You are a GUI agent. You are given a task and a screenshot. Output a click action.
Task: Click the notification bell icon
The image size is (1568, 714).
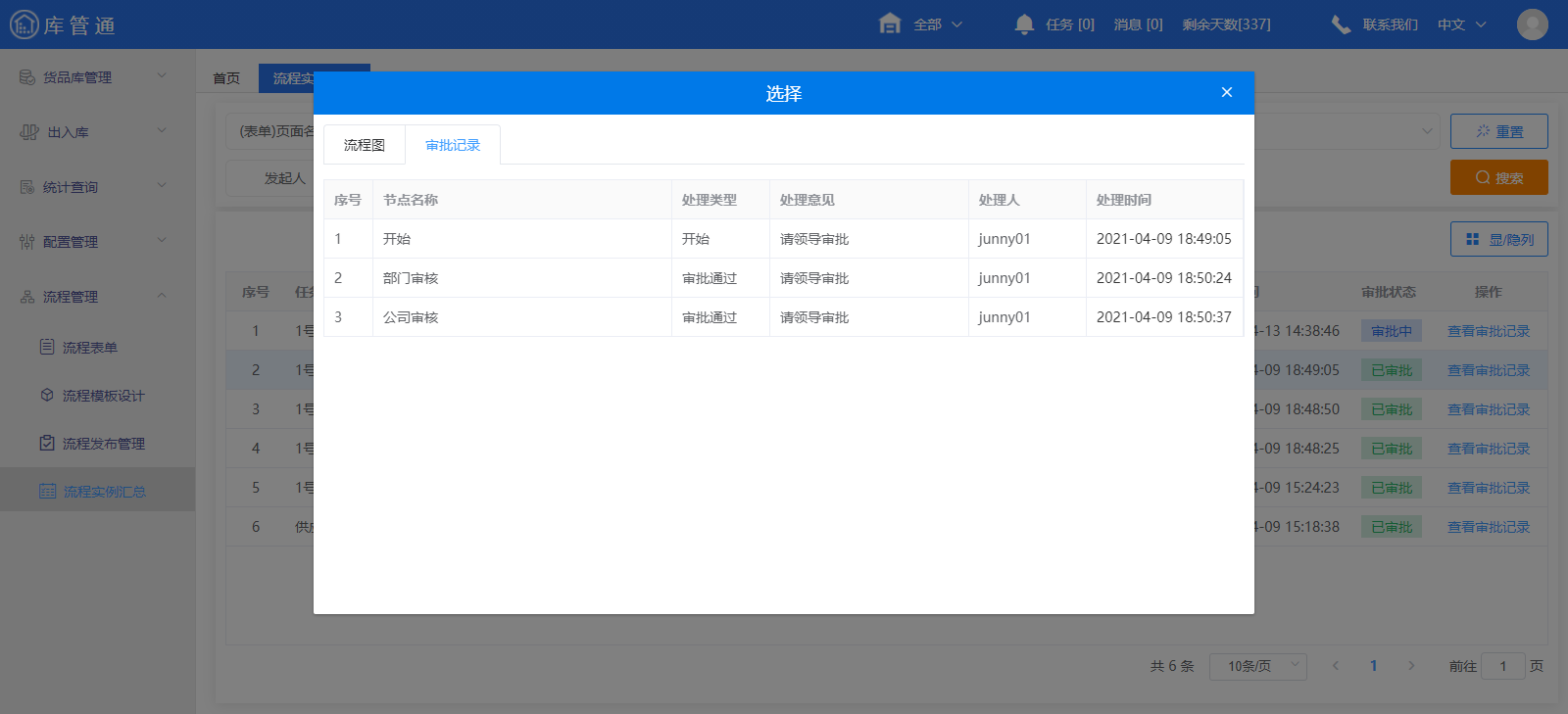[x=1024, y=24]
